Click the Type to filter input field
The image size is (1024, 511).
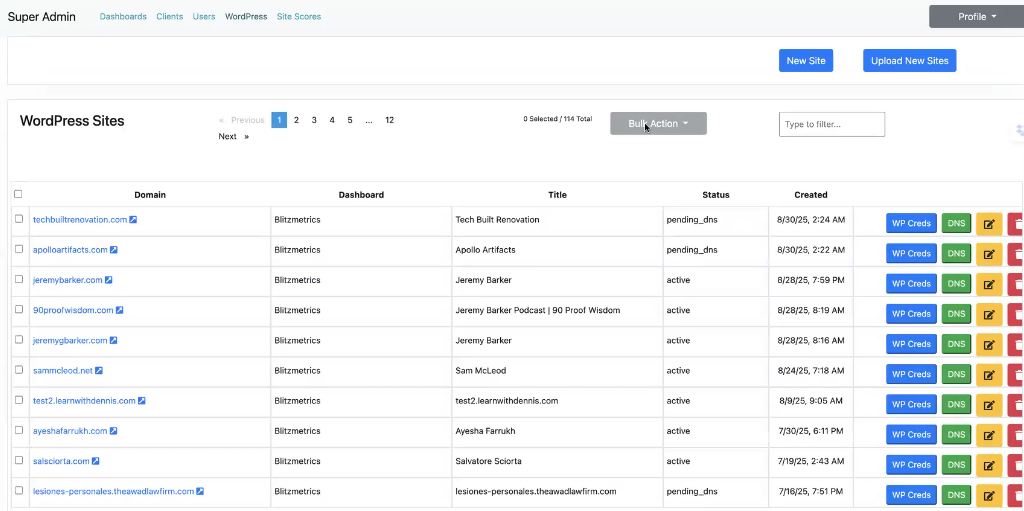831,124
